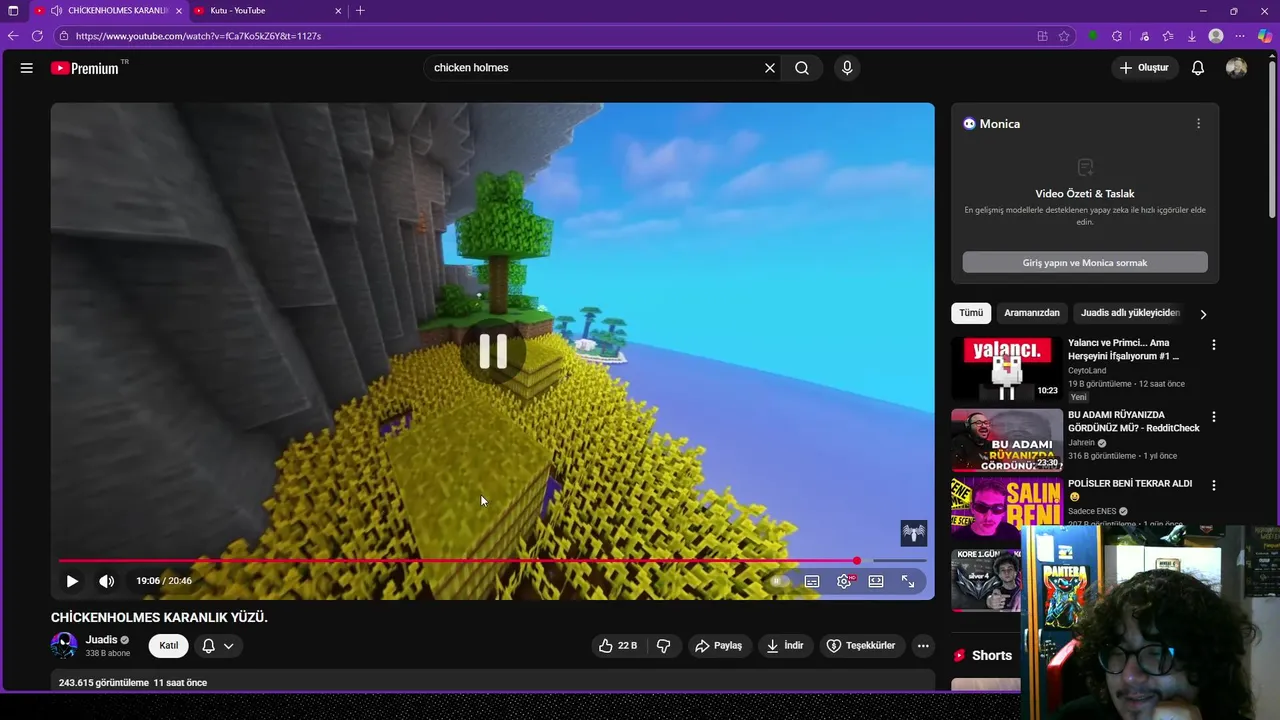1280x720 pixels.
Task: Open the YouTube guide hamburger menu
Action: (27, 68)
